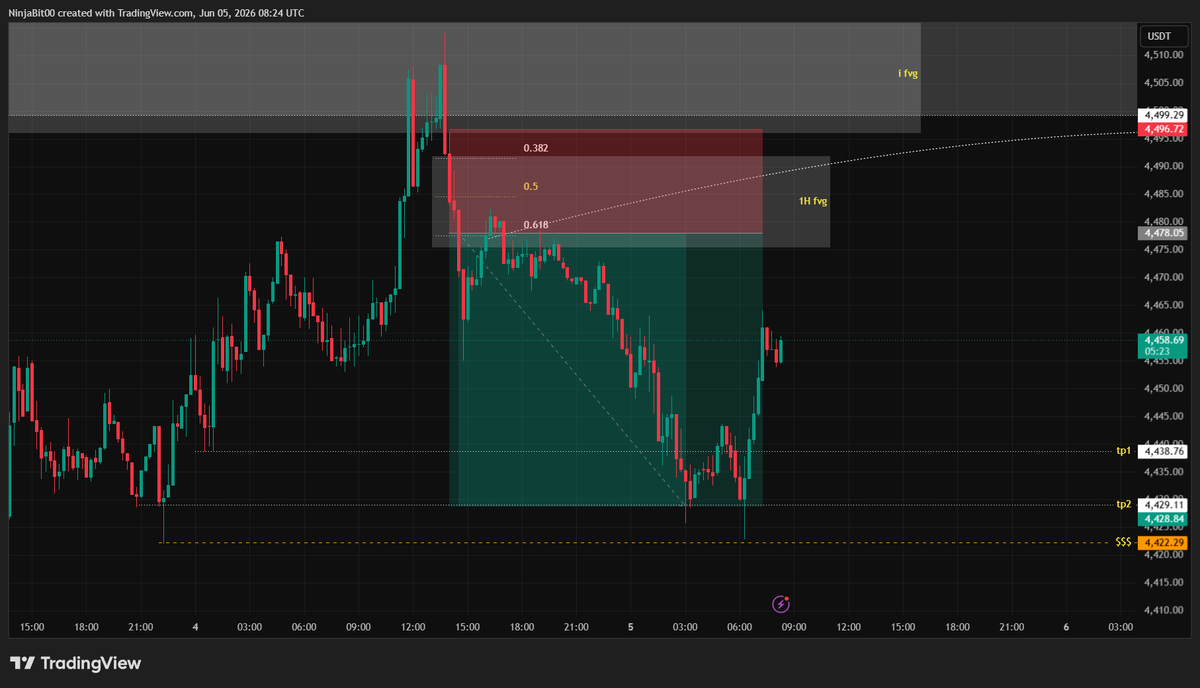This screenshot has height=688, width=1200.
Task: Select the tp2 line label
Action: point(1124,504)
